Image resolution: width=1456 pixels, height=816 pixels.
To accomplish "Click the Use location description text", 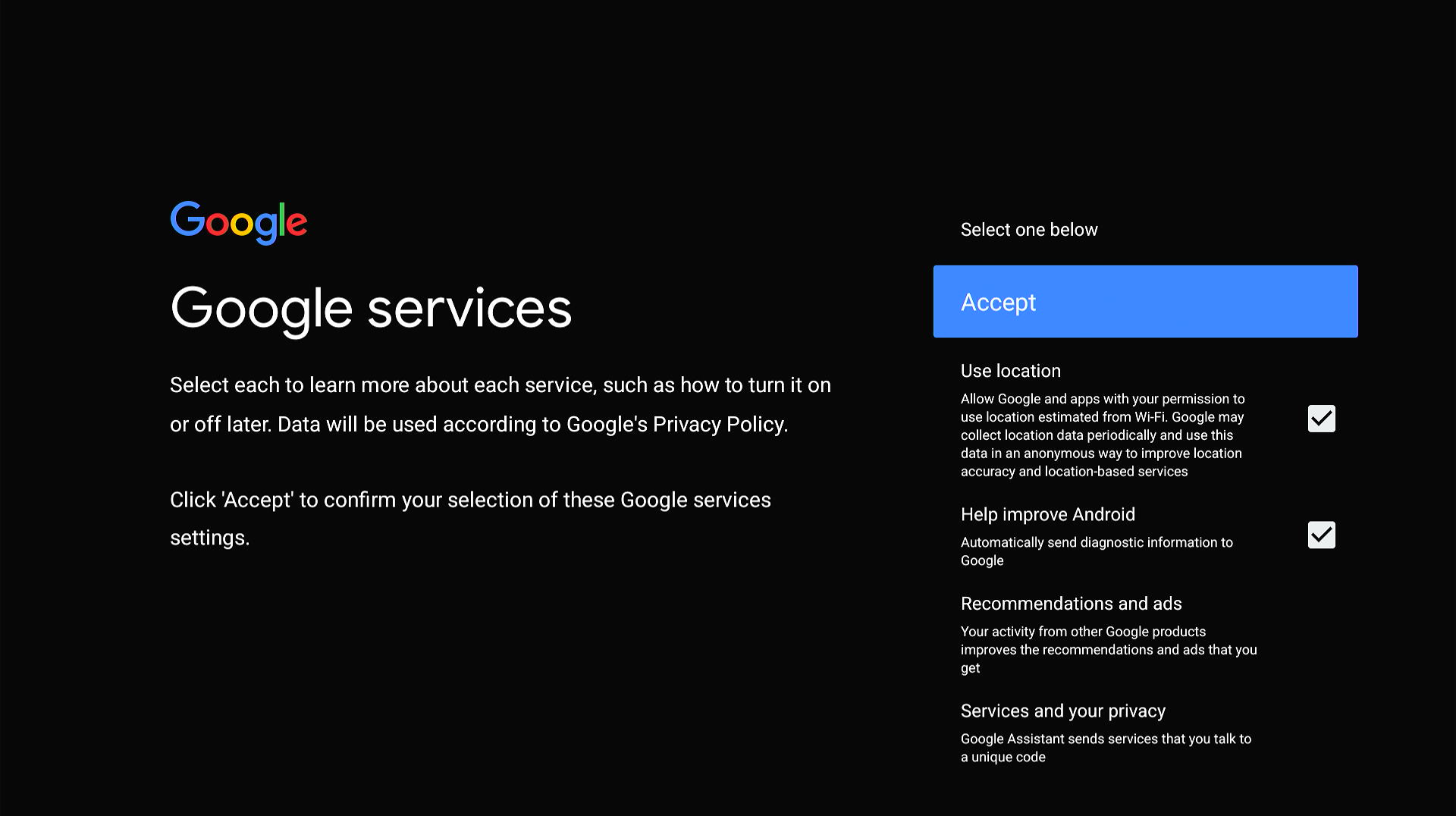I will [x=1103, y=435].
